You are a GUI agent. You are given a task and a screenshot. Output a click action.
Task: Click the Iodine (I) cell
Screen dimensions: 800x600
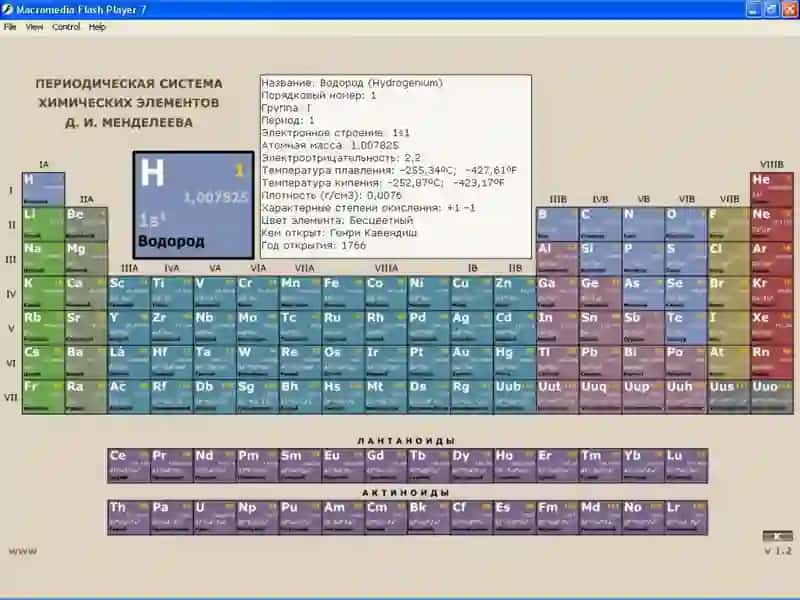coord(729,328)
